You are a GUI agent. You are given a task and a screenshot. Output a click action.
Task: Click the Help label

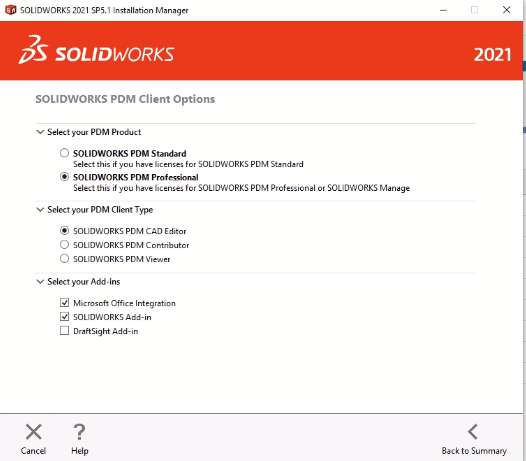[x=80, y=451]
